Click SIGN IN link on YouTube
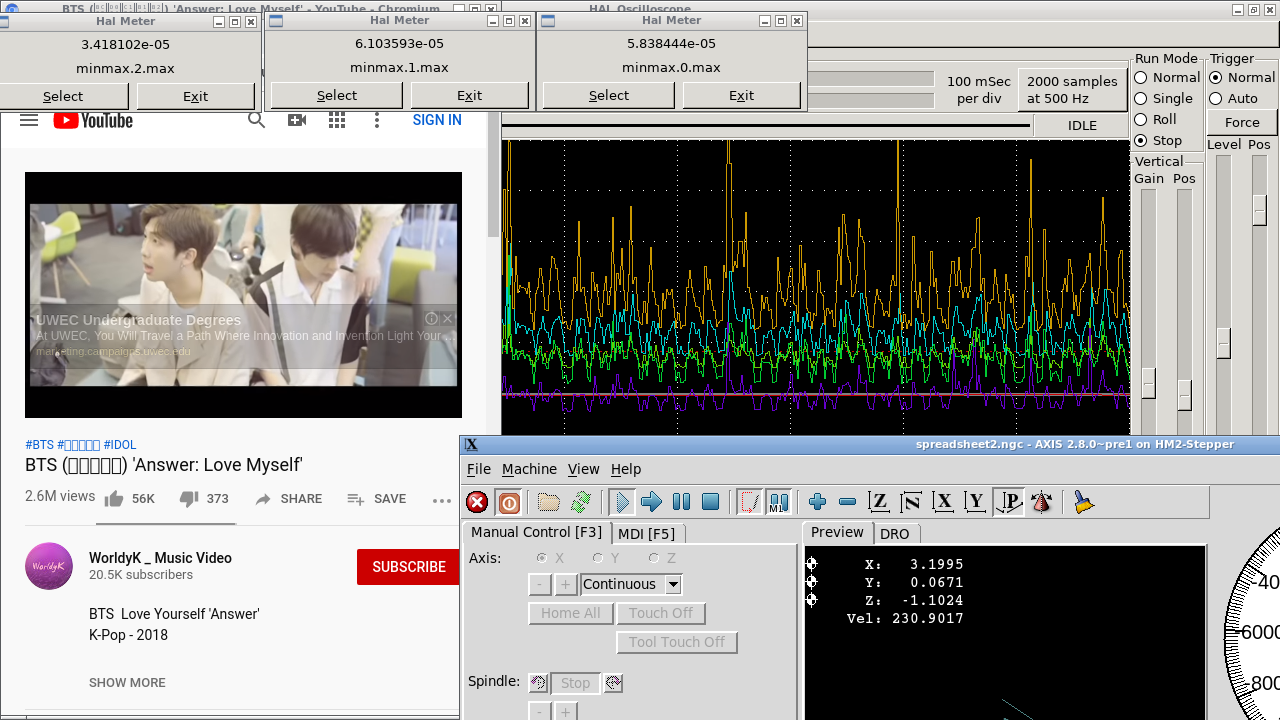The height and width of the screenshot is (720, 1280). pyautogui.click(x=437, y=120)
